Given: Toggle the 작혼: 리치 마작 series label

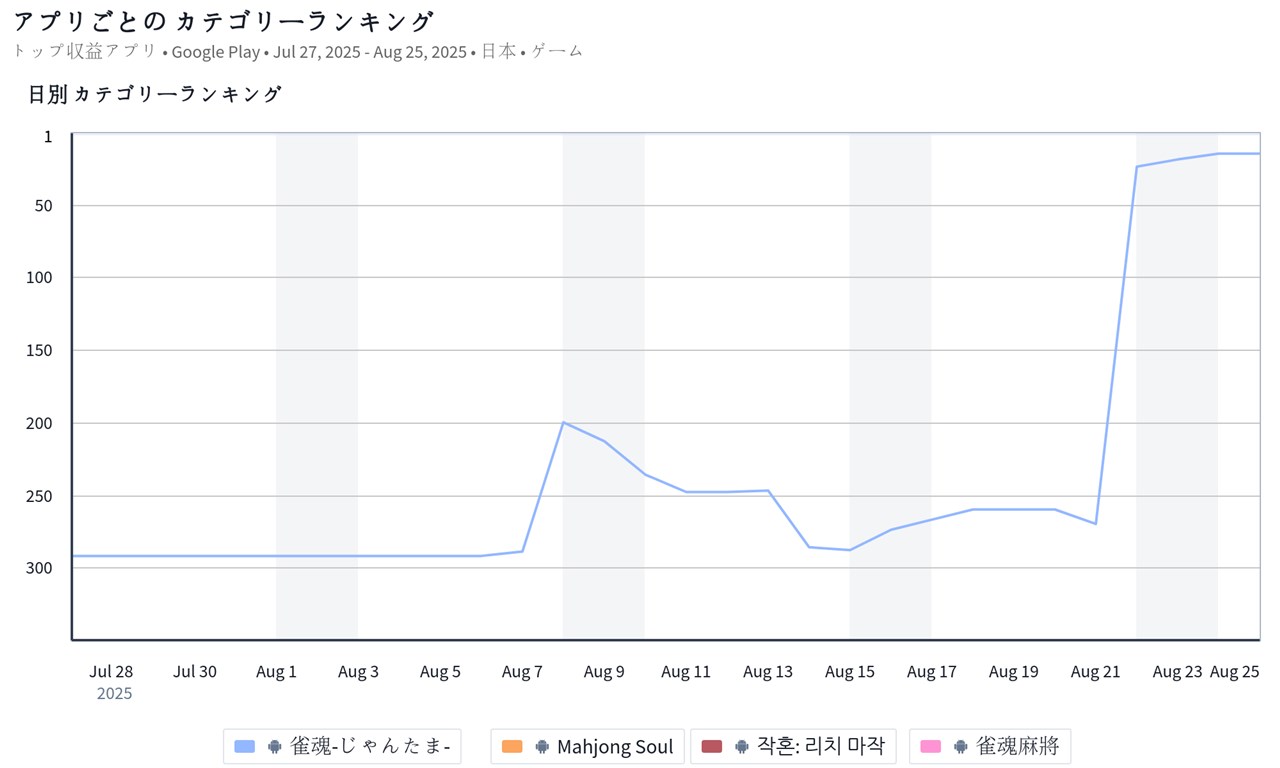Looking at the screenshot, I should click(820, 747).
